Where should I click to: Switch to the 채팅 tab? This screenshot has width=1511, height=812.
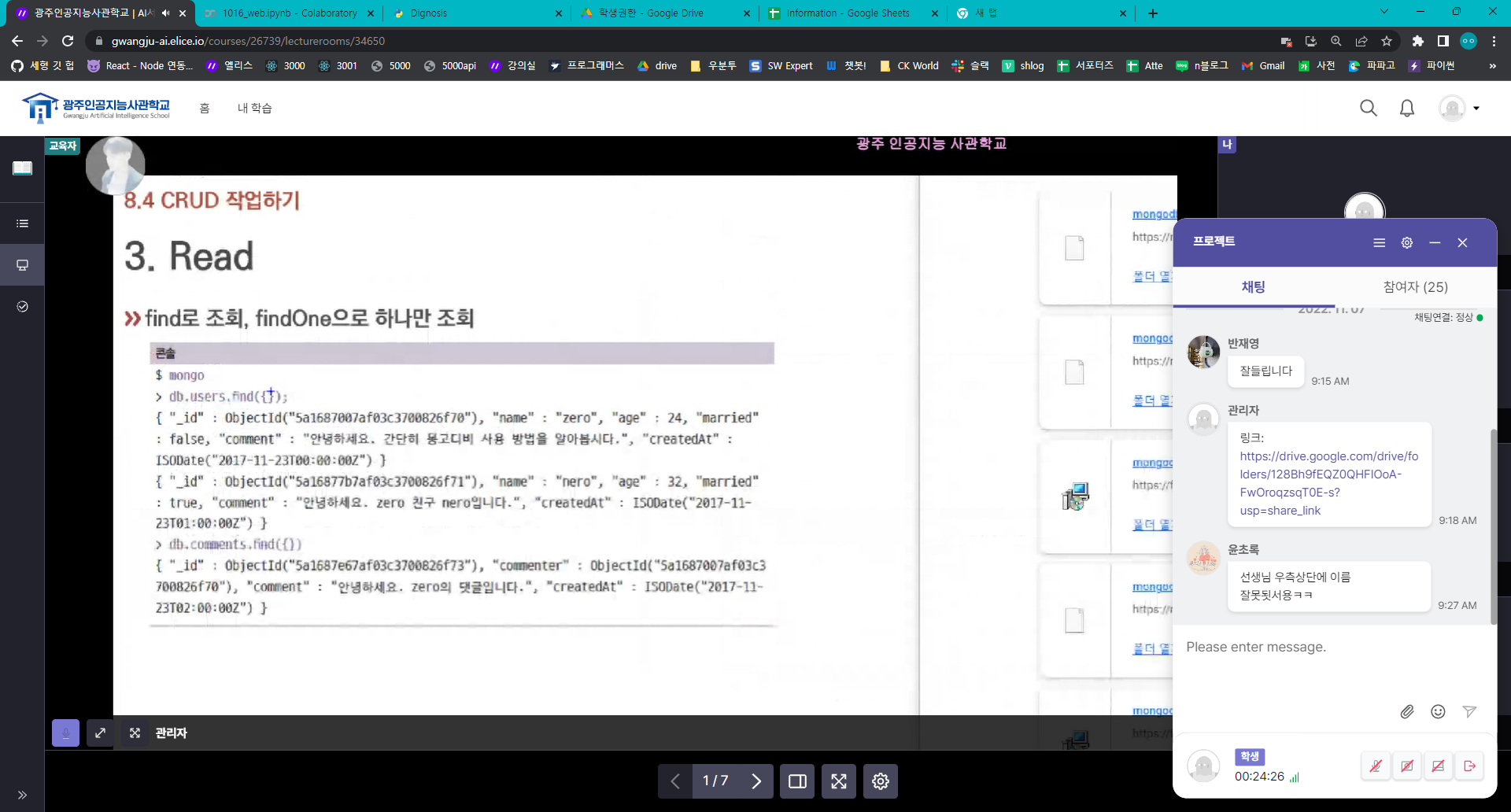(1254, 287)
